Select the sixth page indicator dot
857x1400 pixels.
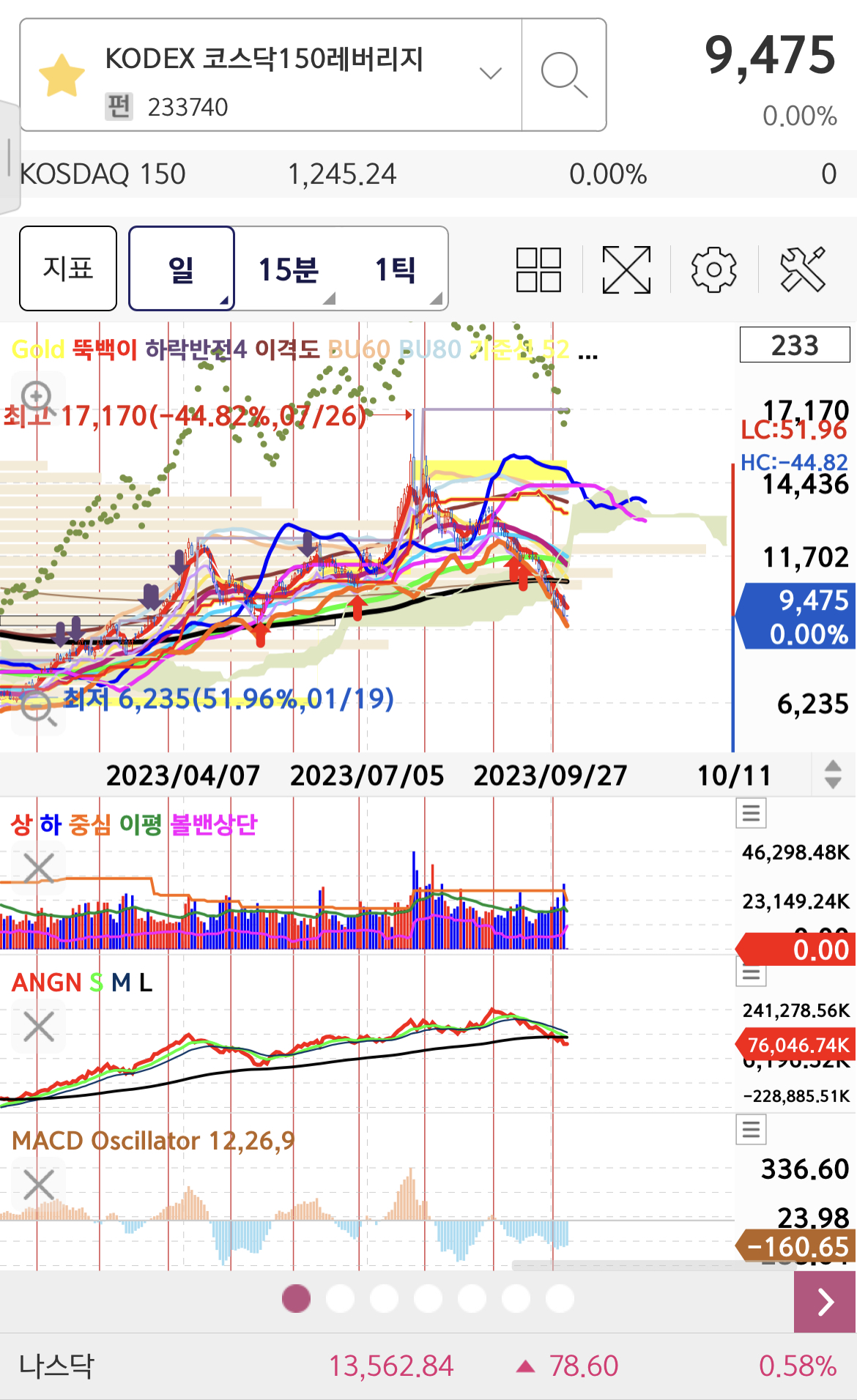(516, 1299)
